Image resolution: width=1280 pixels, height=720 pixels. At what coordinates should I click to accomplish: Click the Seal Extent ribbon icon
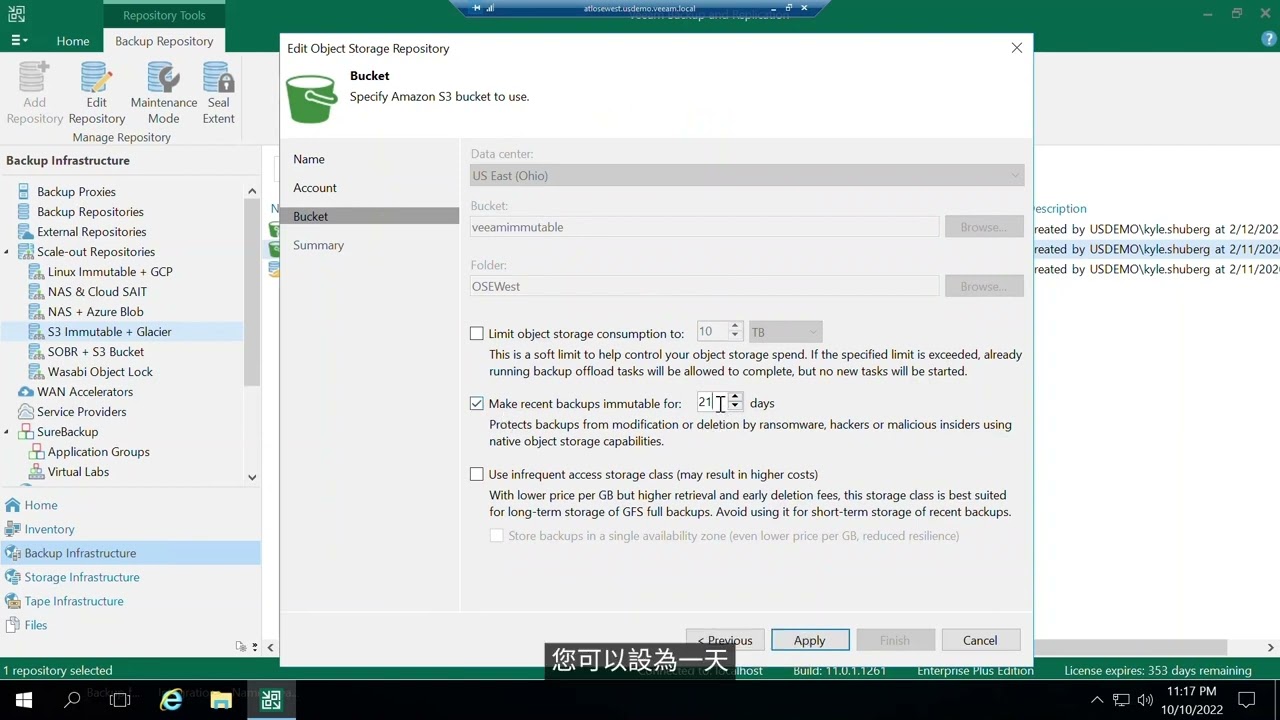point(218,93)
